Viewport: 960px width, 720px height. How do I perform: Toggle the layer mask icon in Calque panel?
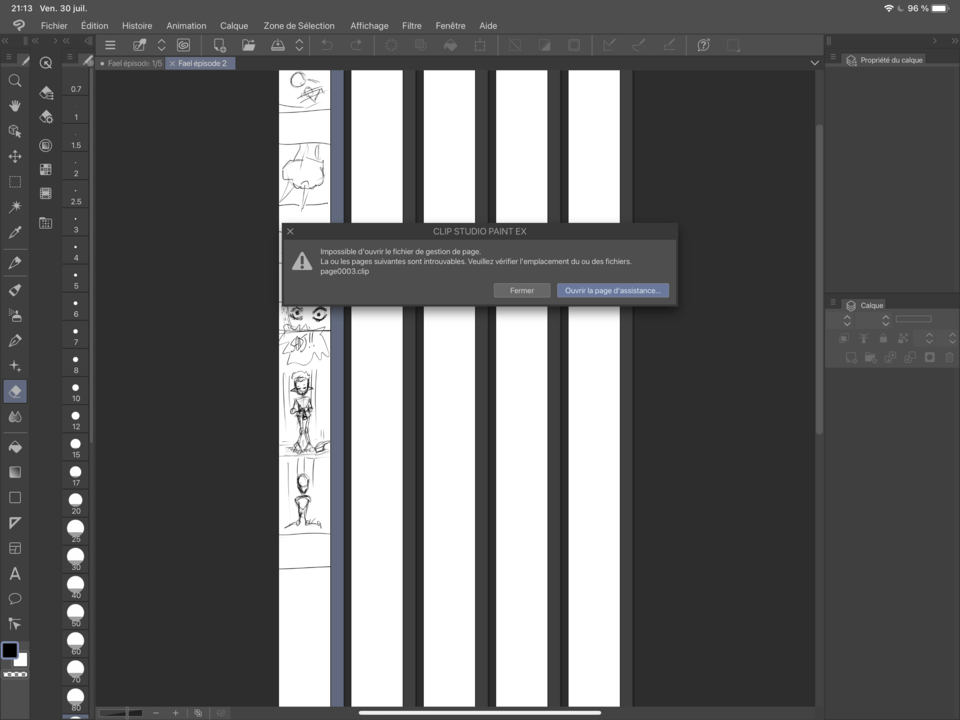pyautogui.click(x=930, y=358)
